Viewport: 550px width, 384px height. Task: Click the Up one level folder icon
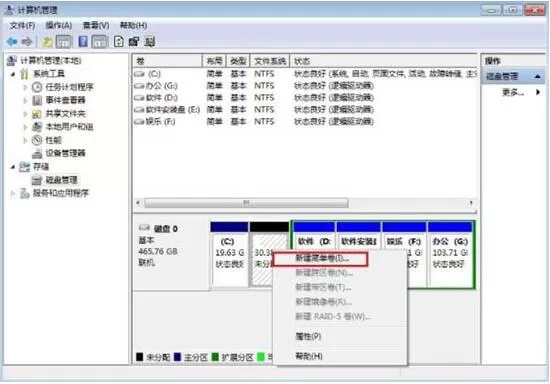[x=47, y=42]
